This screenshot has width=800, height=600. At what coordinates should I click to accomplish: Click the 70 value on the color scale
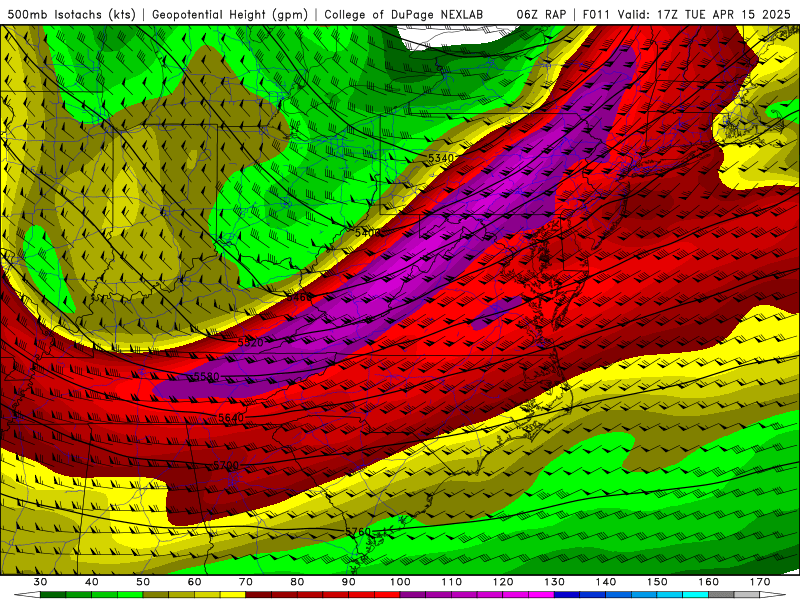[246, 582]
